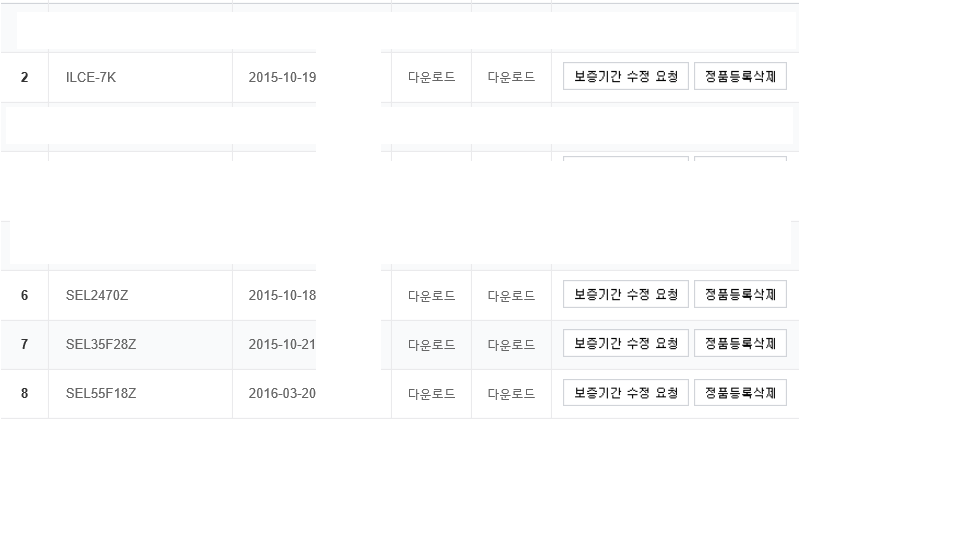This screenshot has width=960, height=540.
Task: Click the 2016-03-20 date in row 8
Action: 282,394
